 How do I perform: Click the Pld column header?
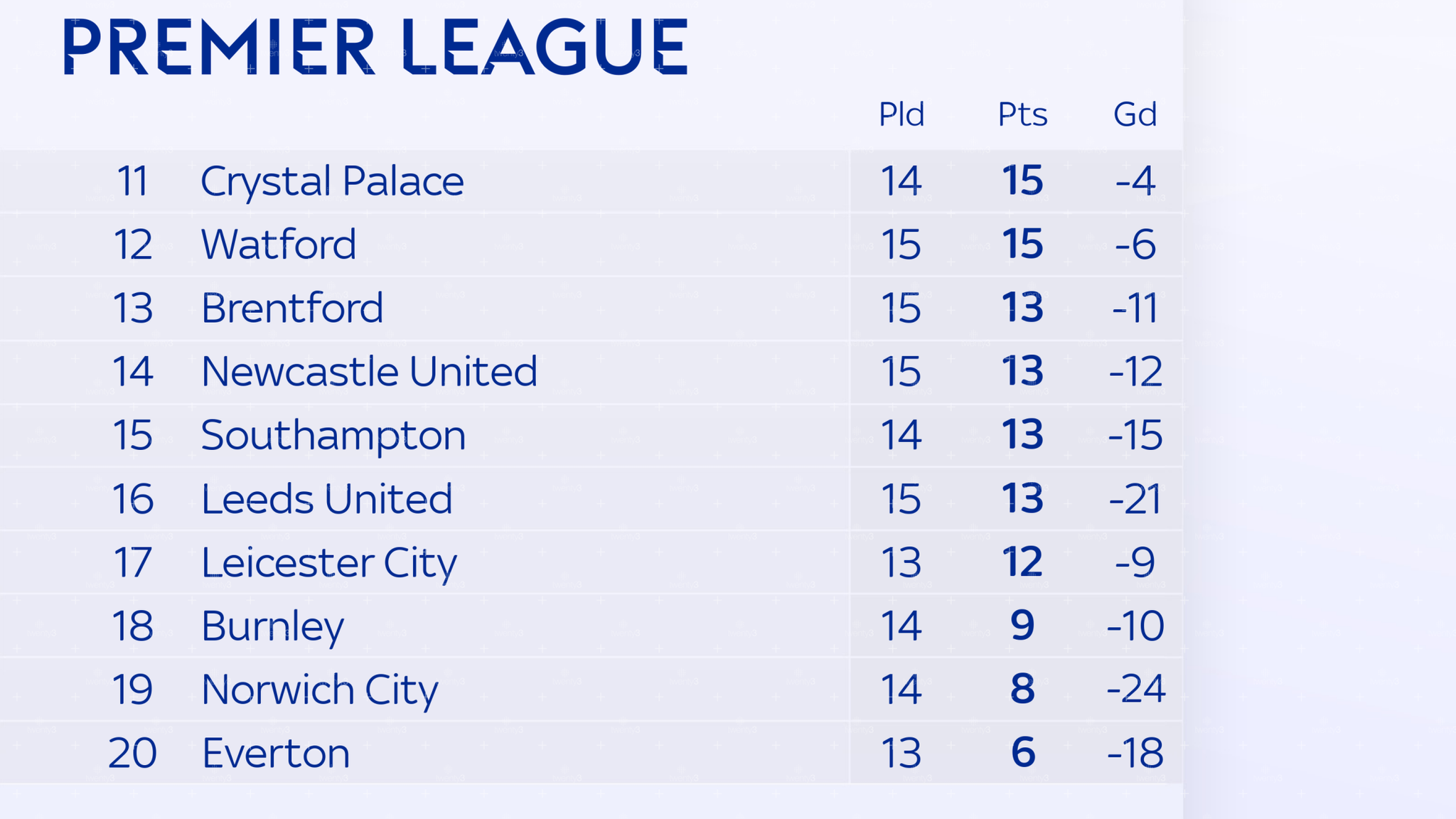tap(901, 114)
